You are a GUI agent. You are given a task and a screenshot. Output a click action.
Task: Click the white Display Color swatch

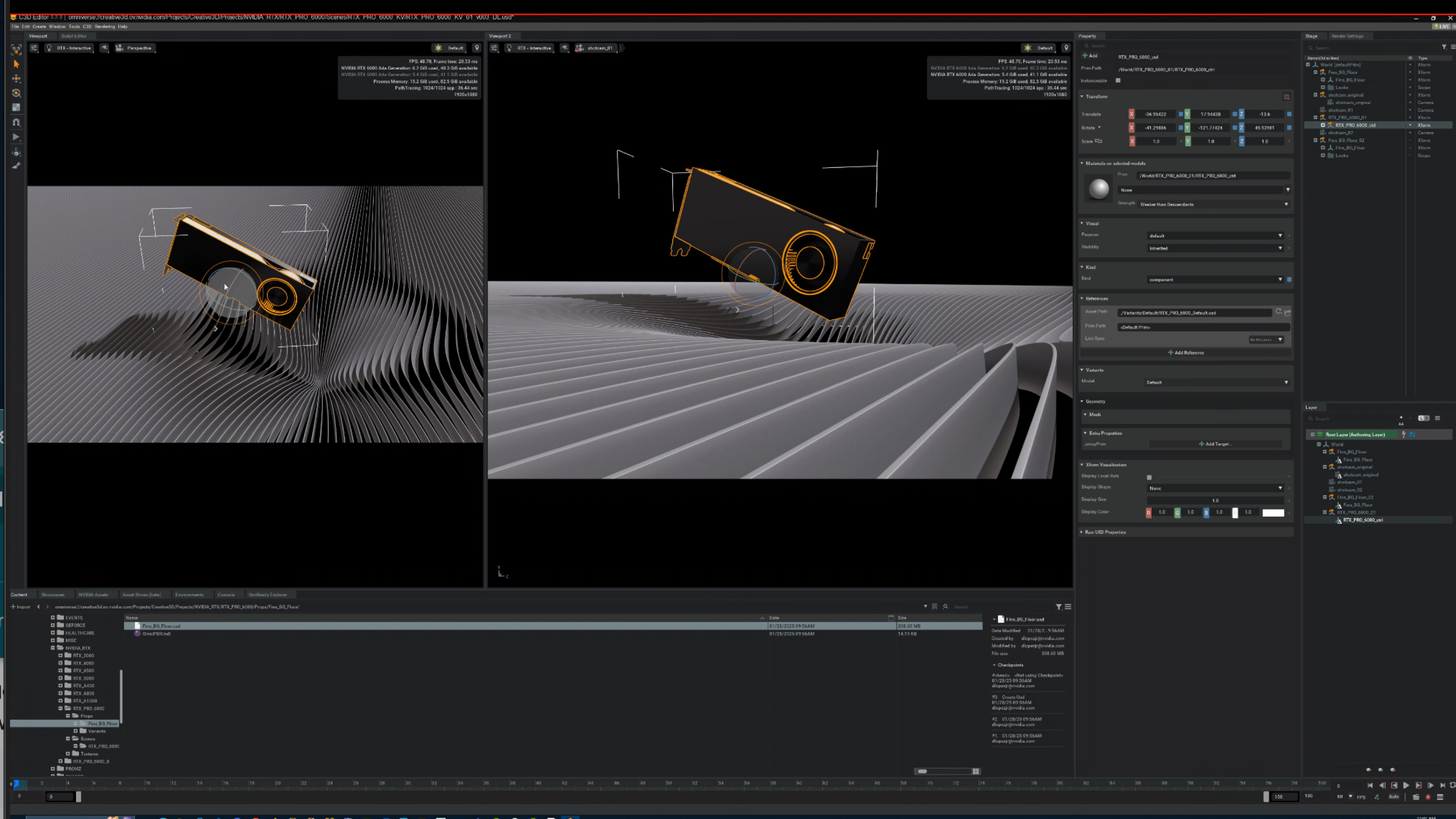click(1273, 513)
